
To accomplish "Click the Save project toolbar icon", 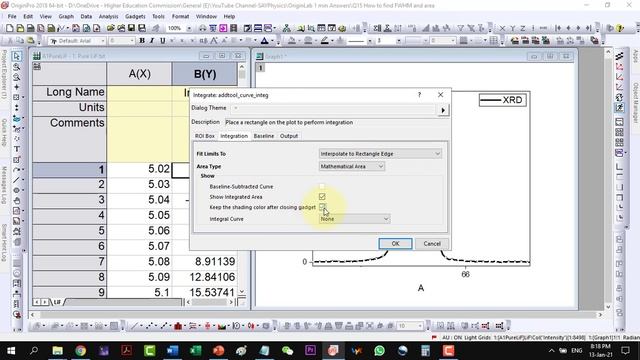I will pyautogui.click(x=131, y=28).
